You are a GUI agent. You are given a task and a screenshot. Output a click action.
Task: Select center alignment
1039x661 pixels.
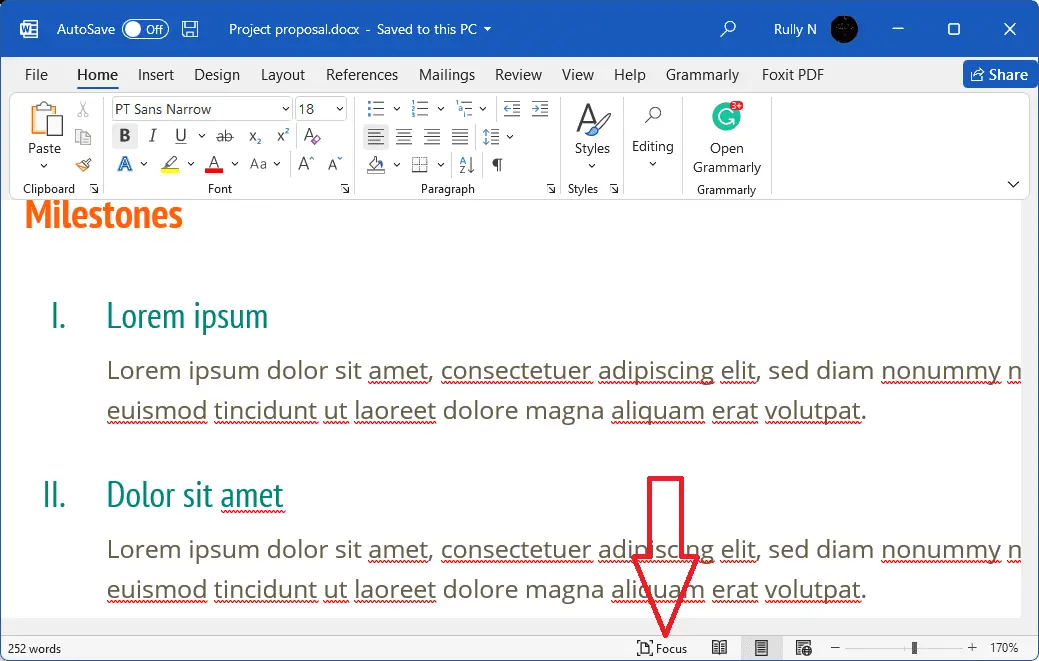tap(404, 136)
